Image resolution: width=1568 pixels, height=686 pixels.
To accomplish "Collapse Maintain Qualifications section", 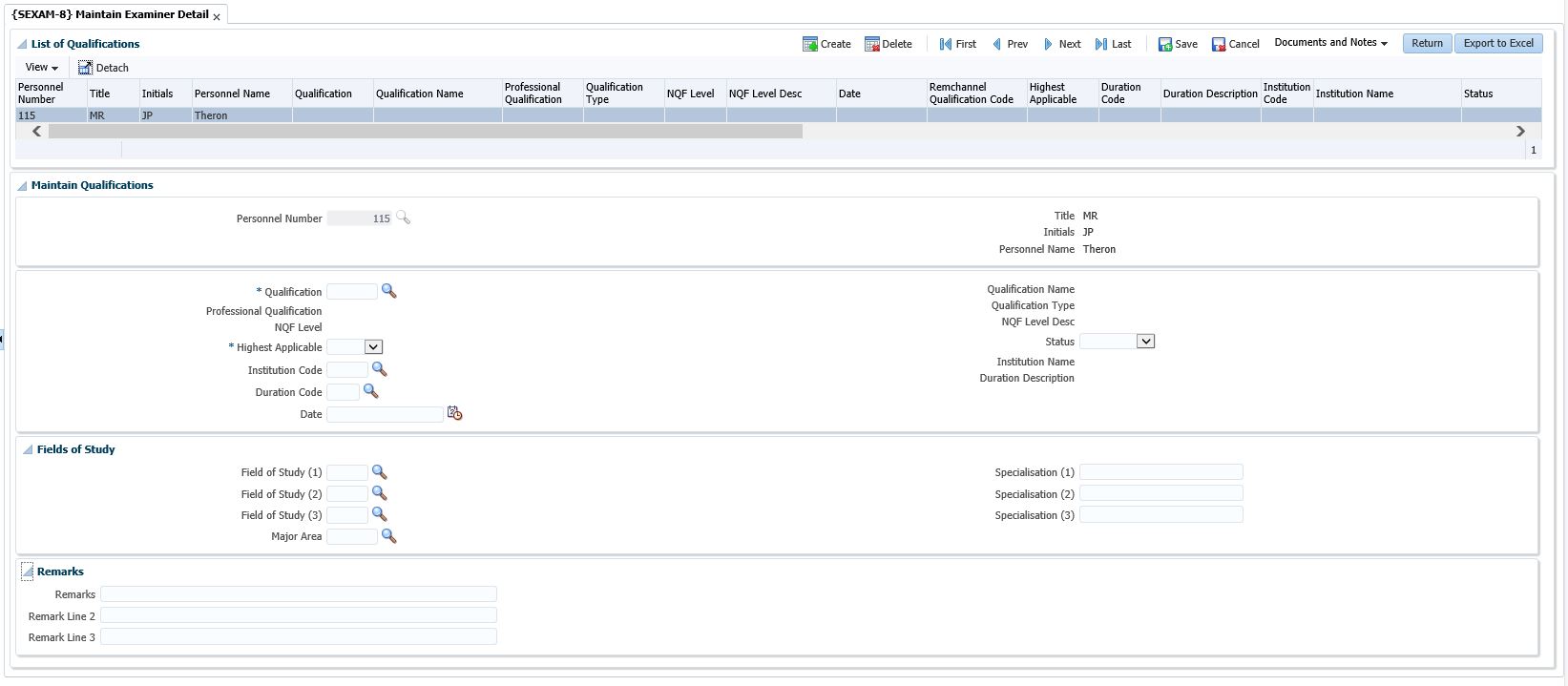I will pos(22,185).
